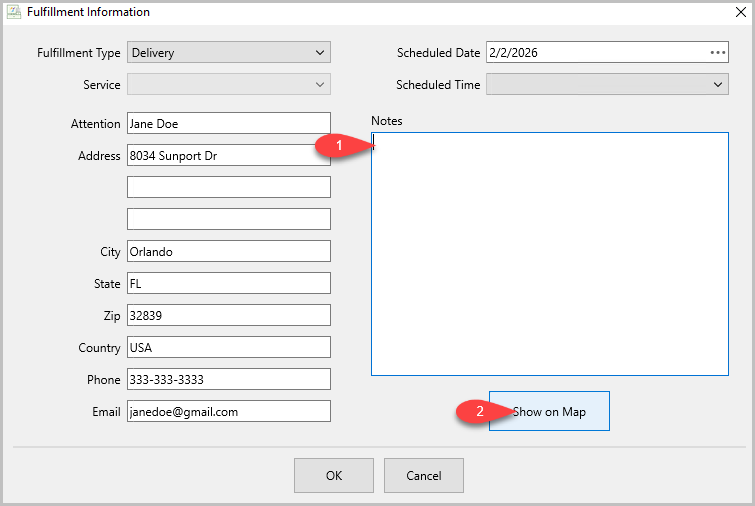Click the Fulfillment Information title bar icon
755x506 pixels.
(13, 12)
